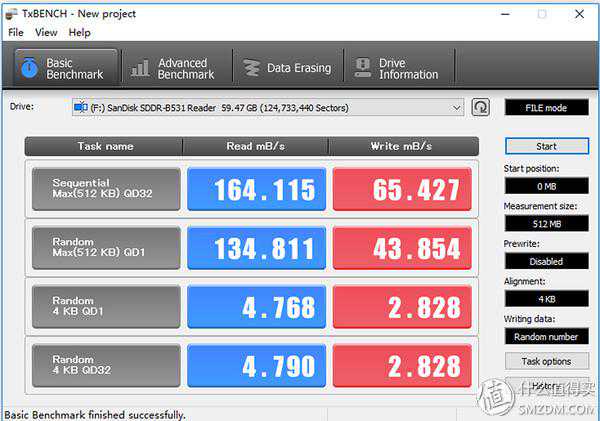600x421 pixels.
Task: Change the Measurement size 512 MB setting
Action: click(x=546, y=223)
